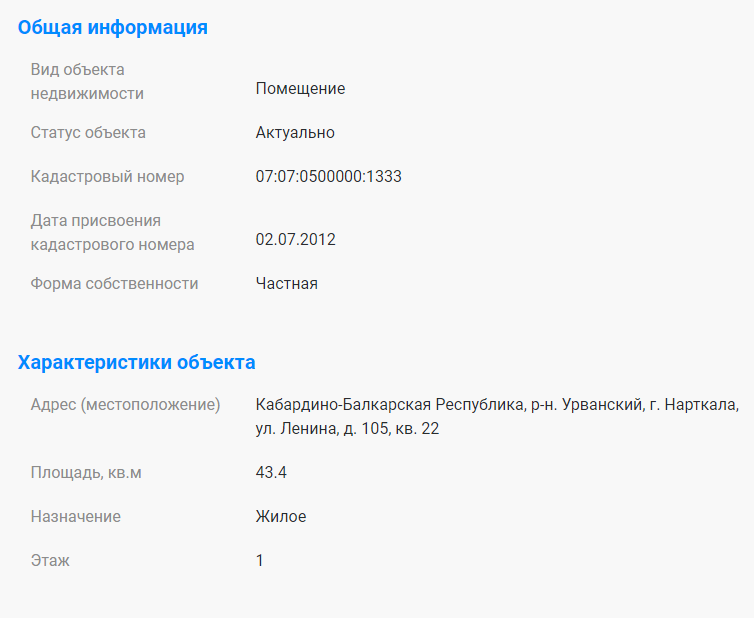754x618 pixels.
Task: Click the "Адрес (местоположение)" label
Action: click(x=125, y=405)
